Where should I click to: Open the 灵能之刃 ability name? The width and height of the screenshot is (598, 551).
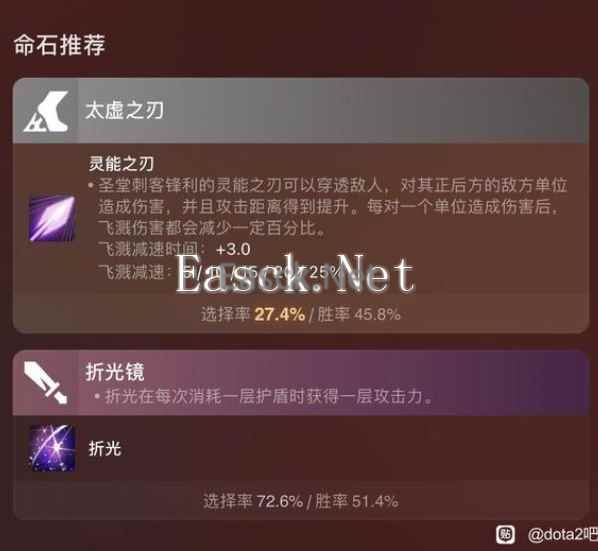(x=121, y=164)
